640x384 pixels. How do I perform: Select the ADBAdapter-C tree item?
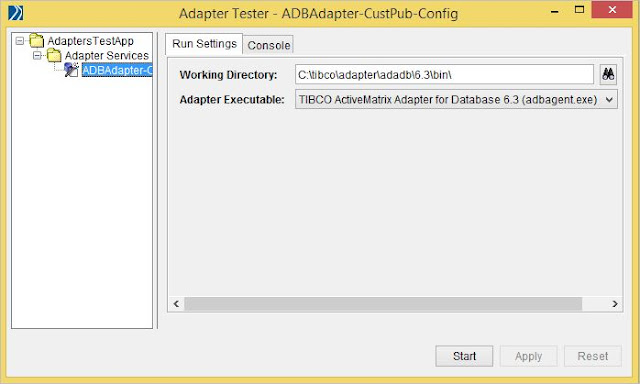[117, 70]
